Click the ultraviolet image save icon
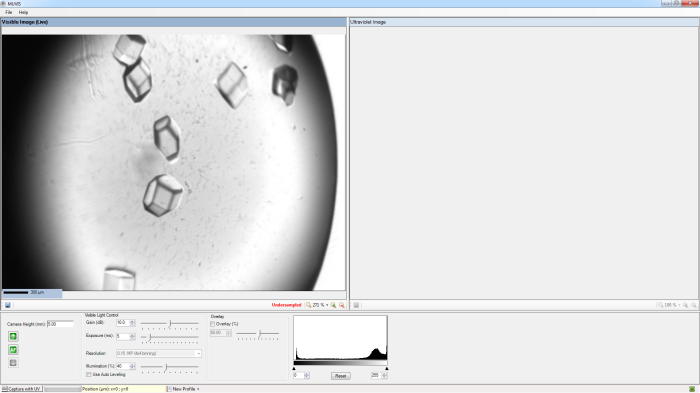The width and height of the screenshot is (700, 393). pos(356,305)
